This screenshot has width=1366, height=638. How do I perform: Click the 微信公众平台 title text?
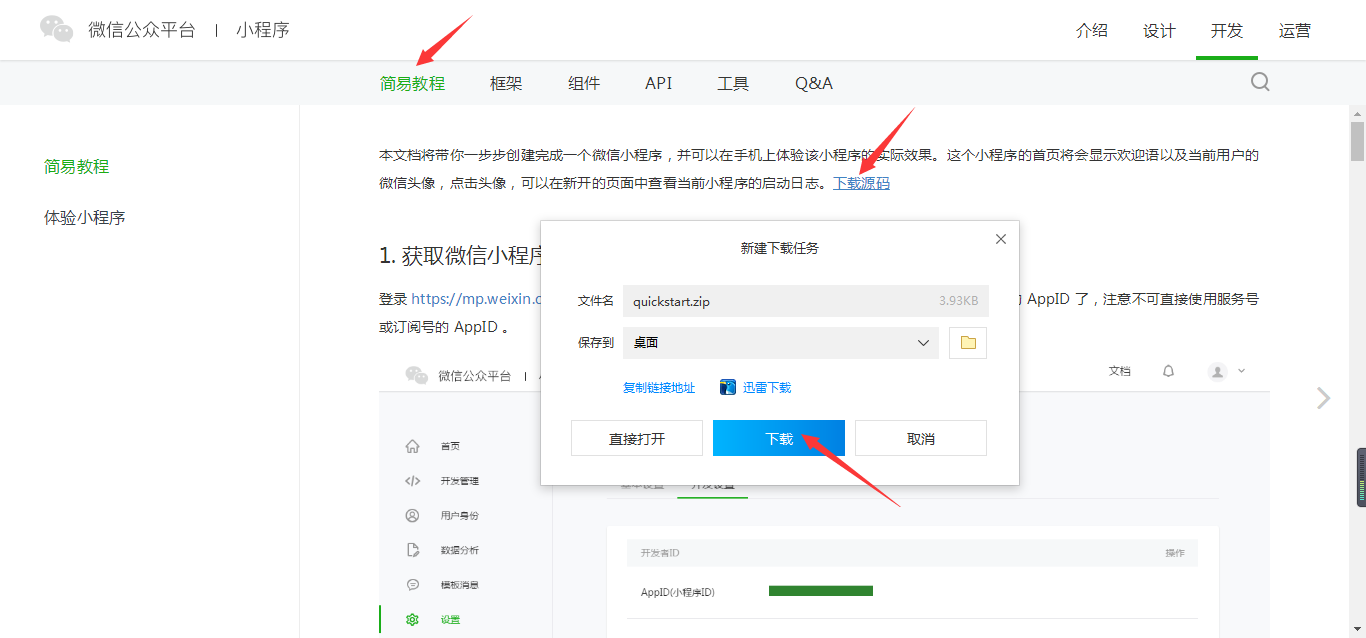(142, 30)
